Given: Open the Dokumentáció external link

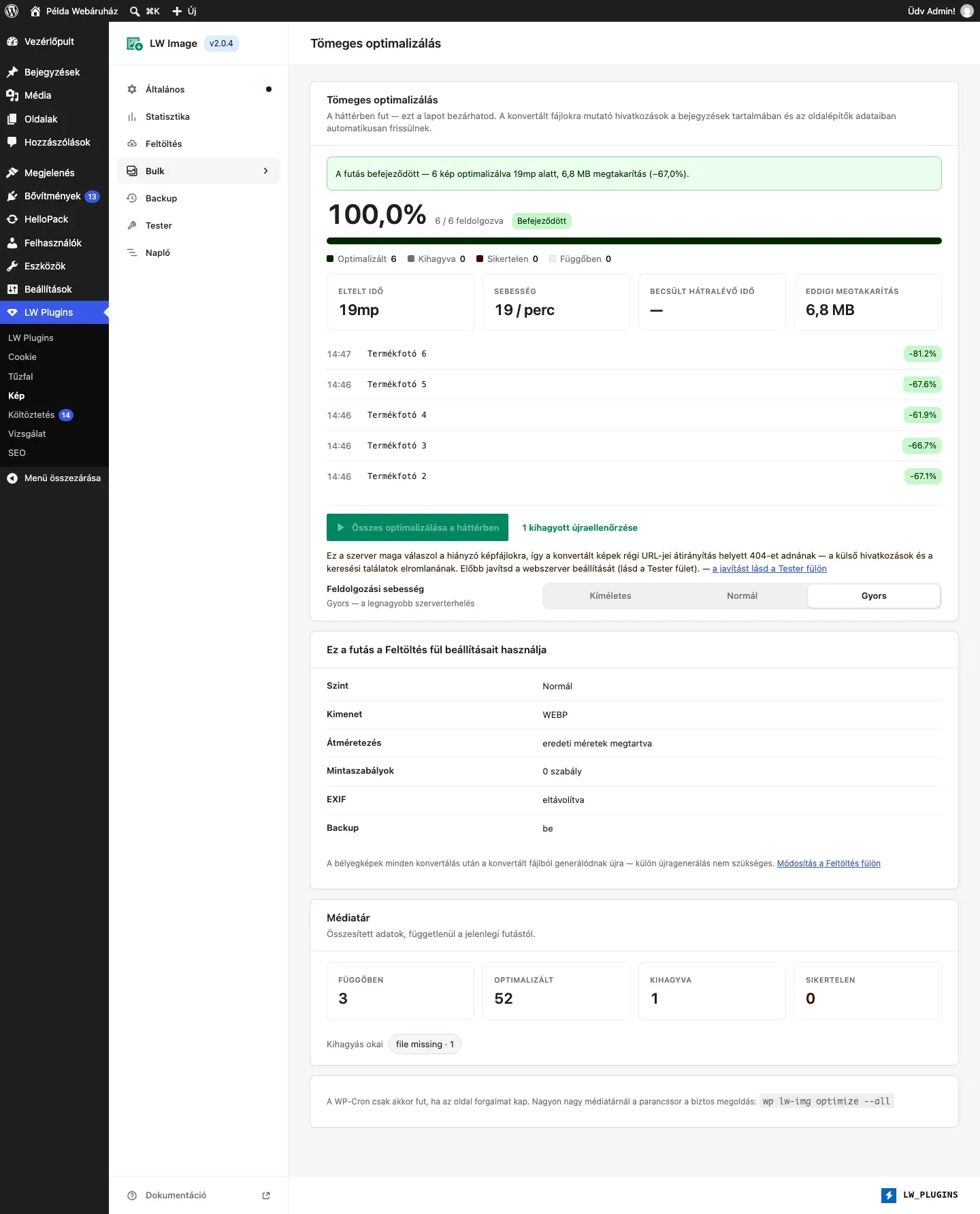Looking at the screenshot, I should point(199,1196).
